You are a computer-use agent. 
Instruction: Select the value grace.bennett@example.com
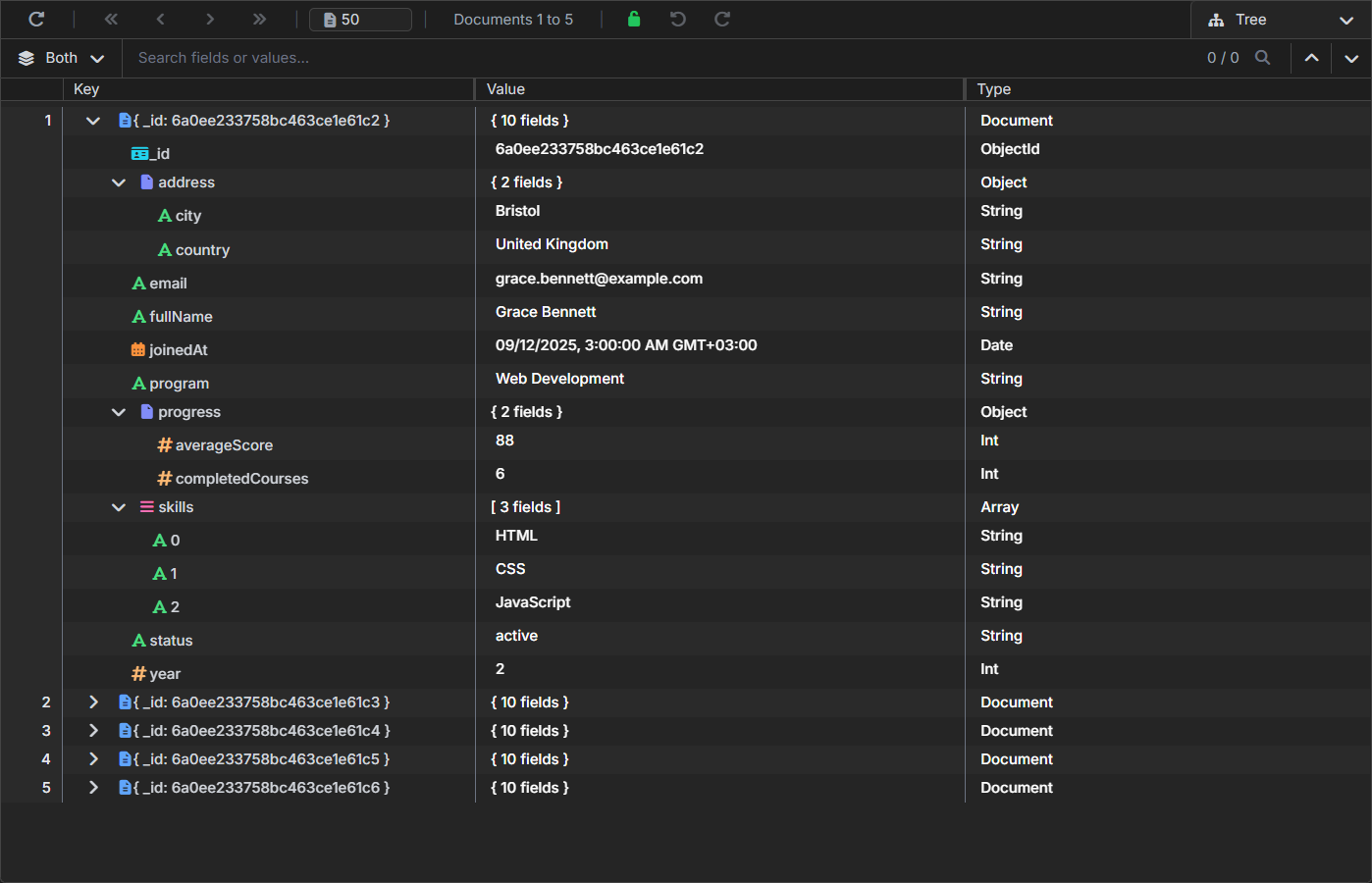tap(599, 279)
